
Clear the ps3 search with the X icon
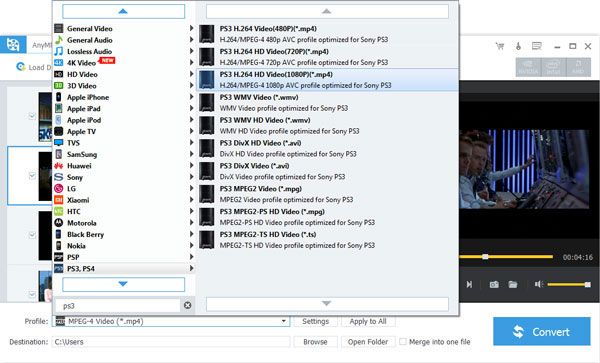[188, 305]
